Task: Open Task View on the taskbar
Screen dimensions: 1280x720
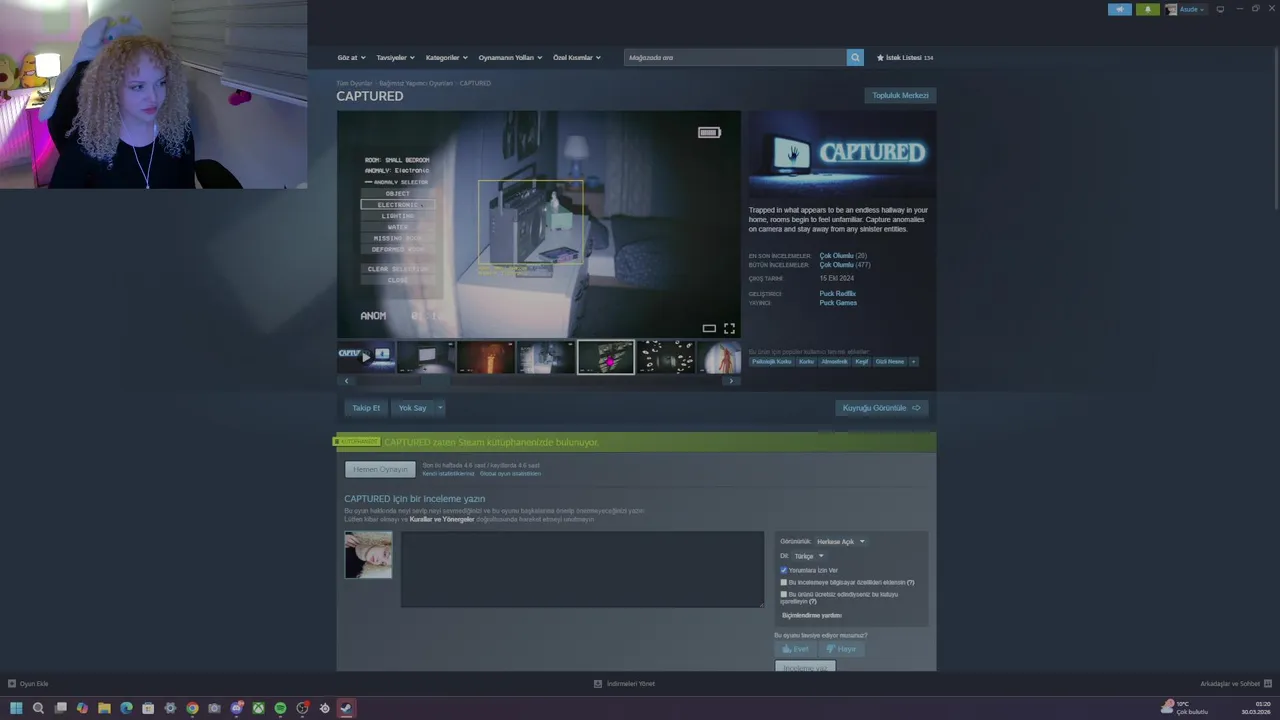Action: pyautogui.click(x=60, y=708)
